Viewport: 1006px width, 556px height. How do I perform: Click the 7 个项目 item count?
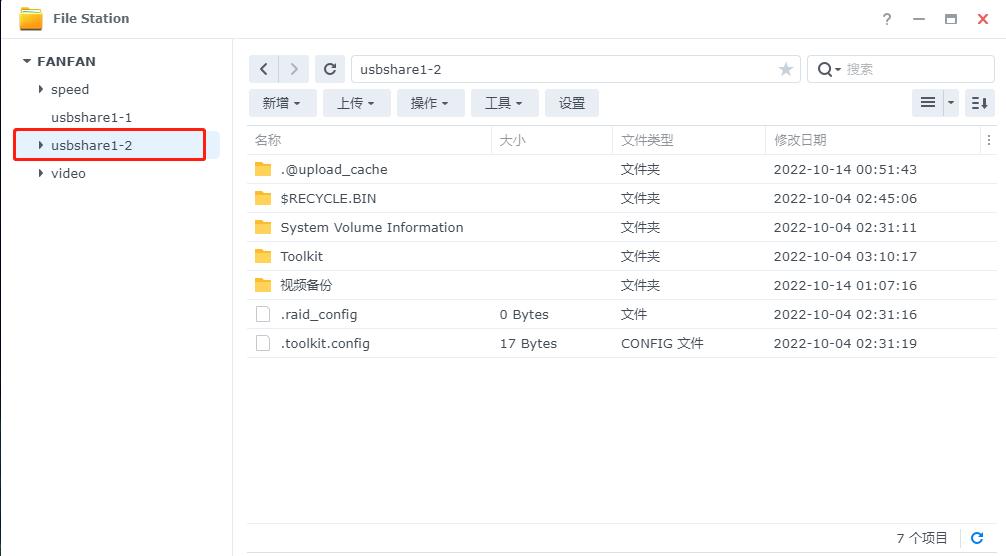pos(921,538)
